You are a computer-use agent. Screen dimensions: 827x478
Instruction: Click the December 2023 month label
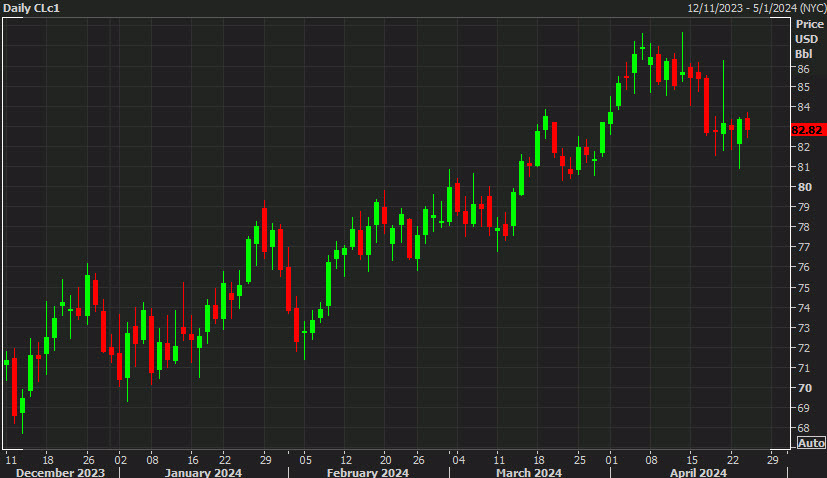[x=60, y=472]
